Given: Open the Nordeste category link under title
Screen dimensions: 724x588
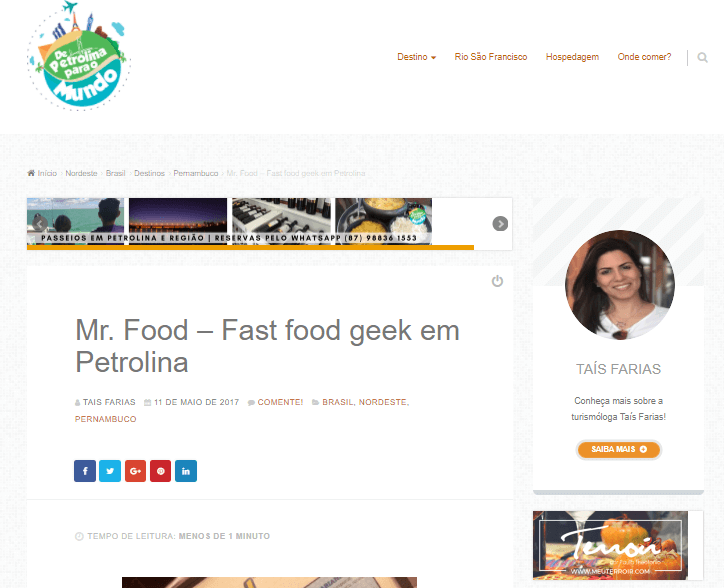Looking at the screenshot, I should click(x=383, y=402).
